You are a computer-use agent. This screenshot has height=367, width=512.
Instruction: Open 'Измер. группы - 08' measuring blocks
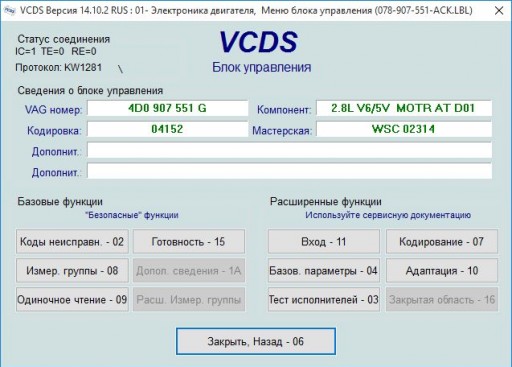pos(72,271)
